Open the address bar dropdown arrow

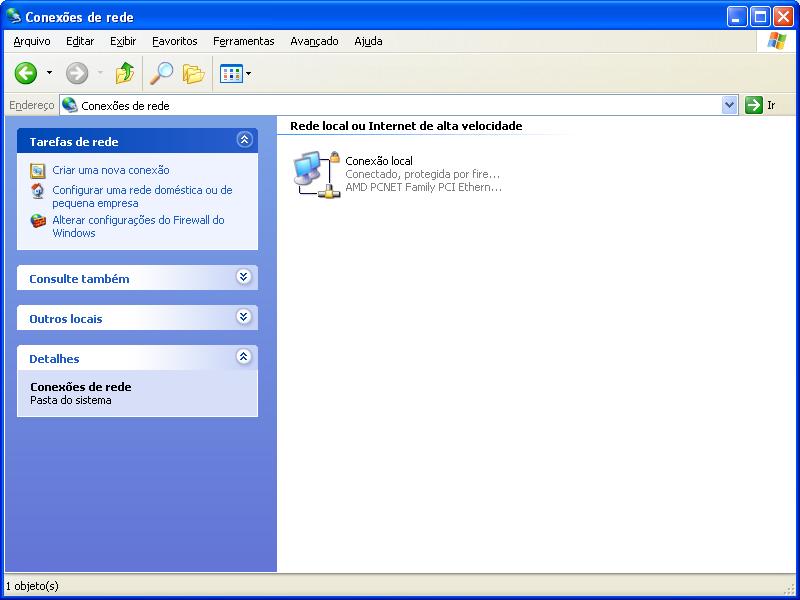pyautogui.click(x=729, y=105)
